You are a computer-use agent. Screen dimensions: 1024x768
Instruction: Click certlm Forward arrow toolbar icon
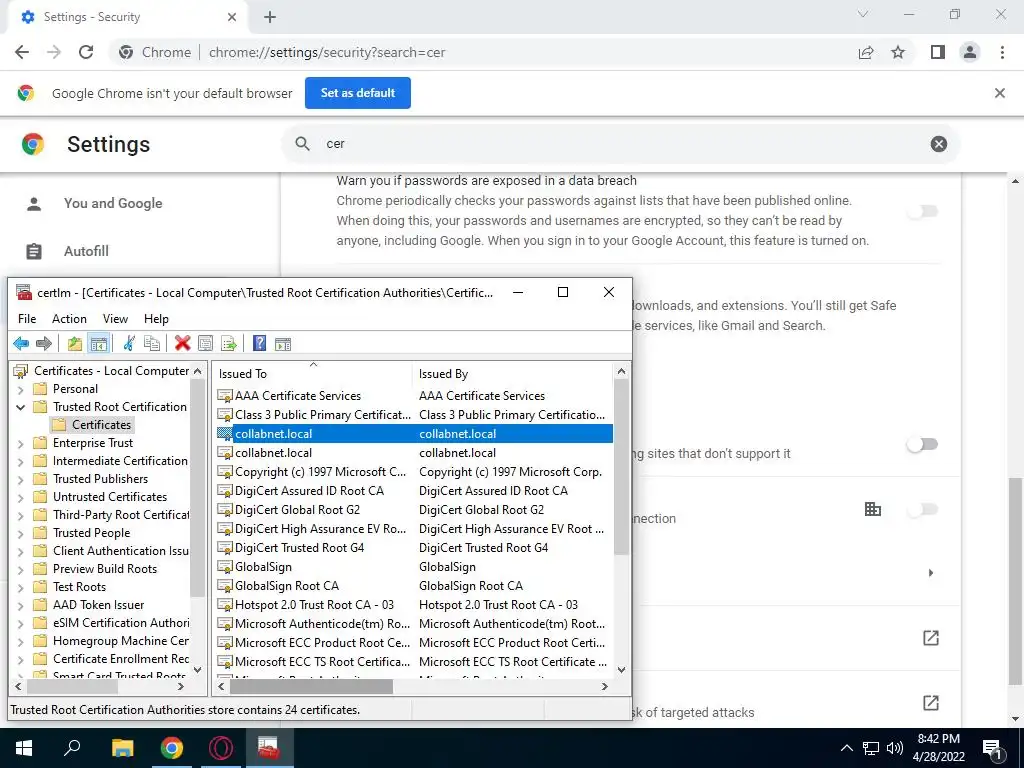click(44, 344)
